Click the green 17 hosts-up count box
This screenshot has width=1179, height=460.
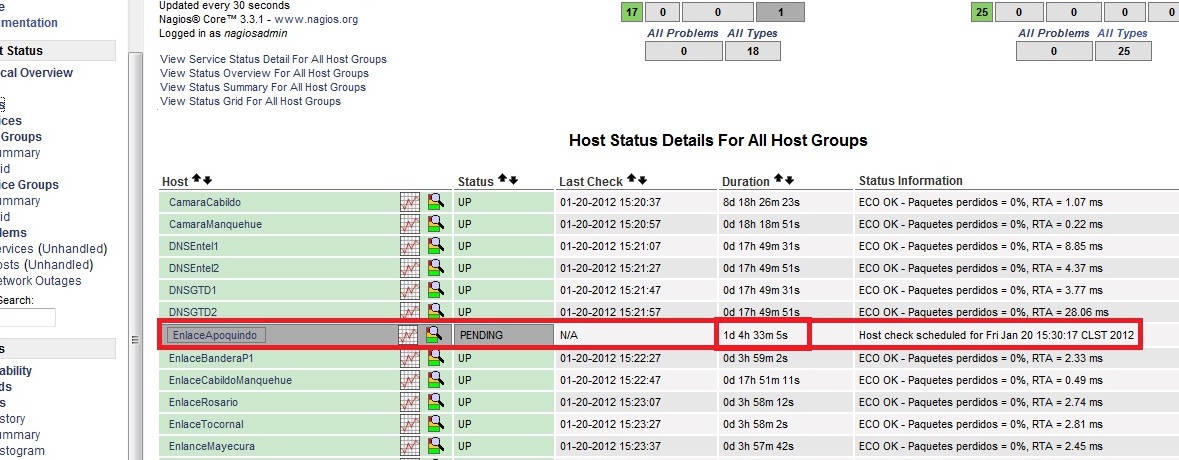coord(631,12)
